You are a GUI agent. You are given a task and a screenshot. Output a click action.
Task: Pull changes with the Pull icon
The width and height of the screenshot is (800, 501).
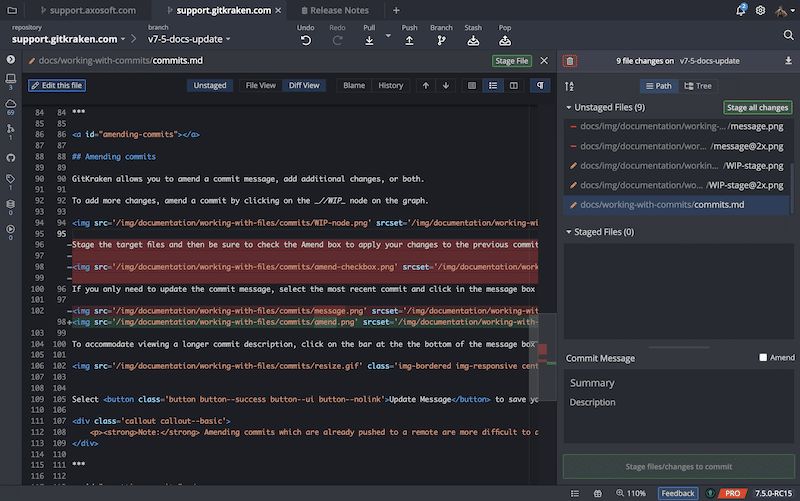pos(369,41)
